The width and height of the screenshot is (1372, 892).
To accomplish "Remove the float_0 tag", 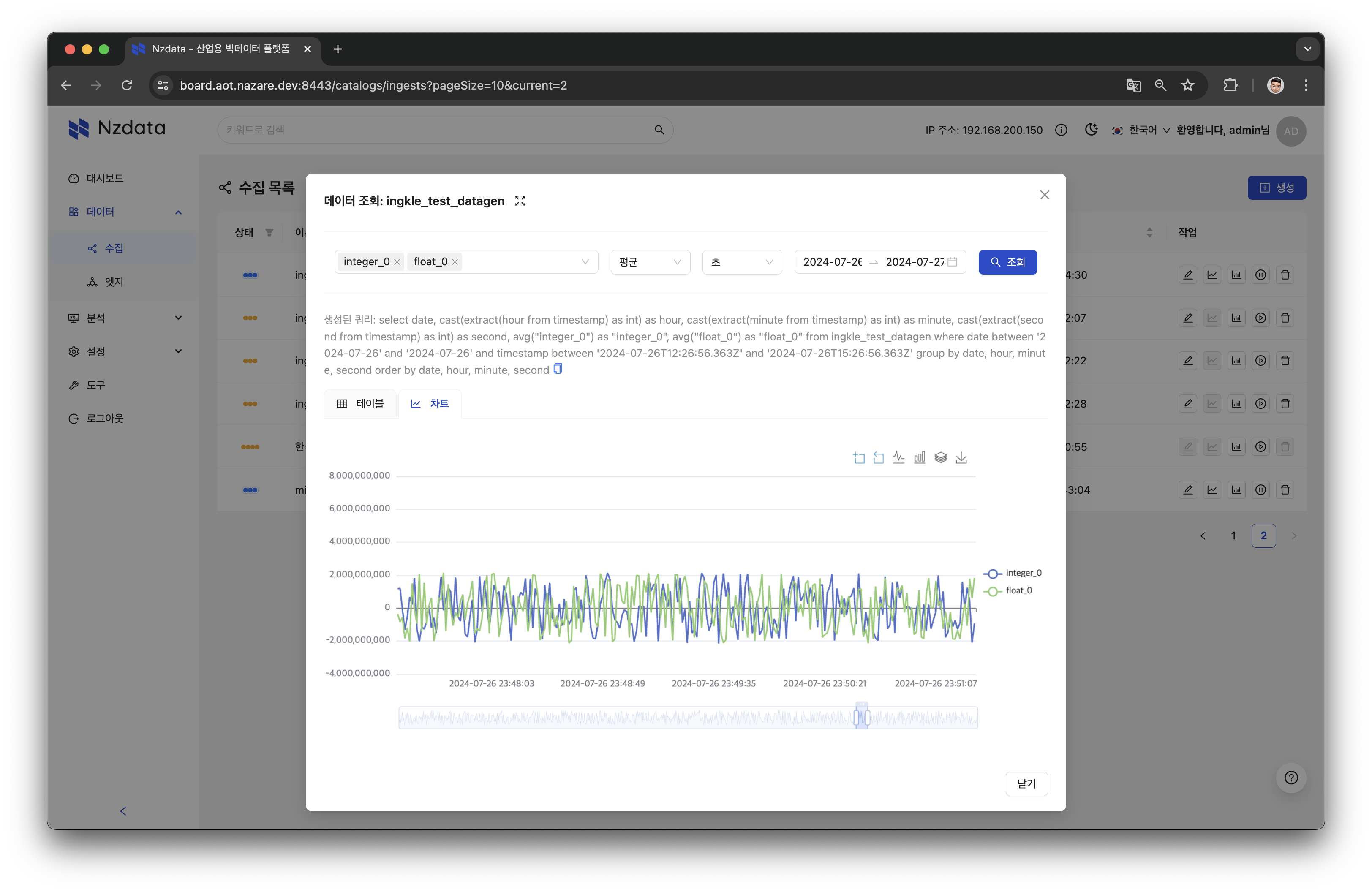I will tap(455, 262).
